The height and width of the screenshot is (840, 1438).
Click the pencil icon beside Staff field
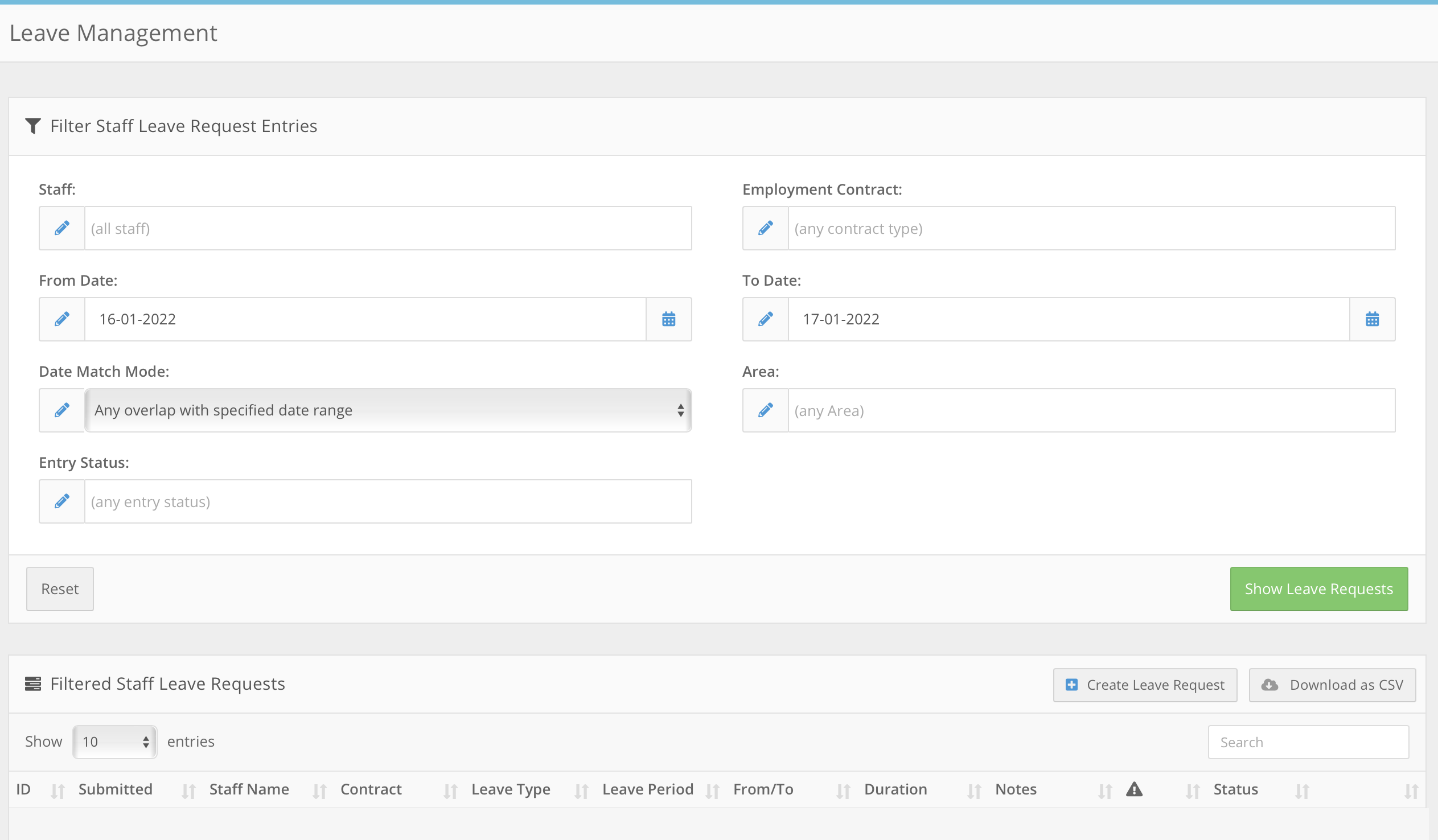point(61,228)
